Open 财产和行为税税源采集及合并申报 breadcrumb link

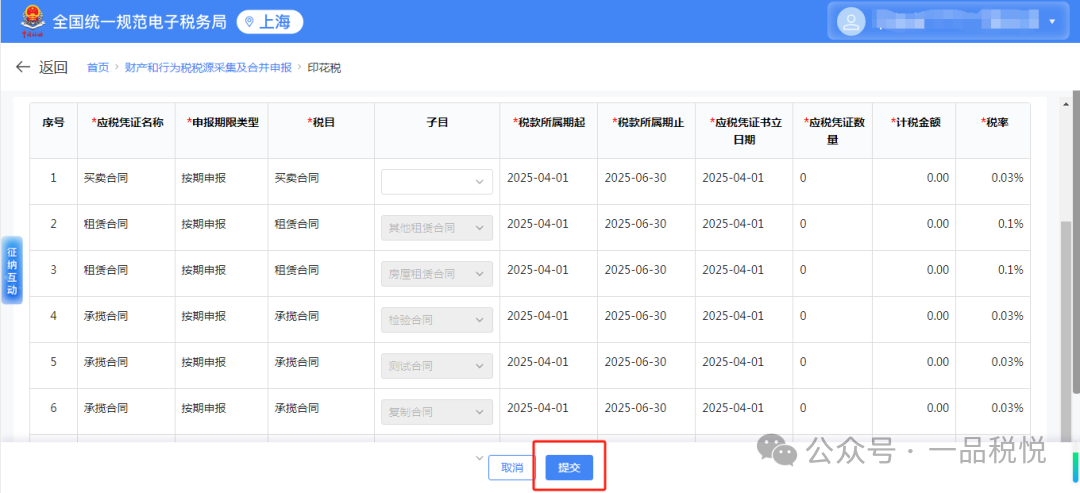208,68
